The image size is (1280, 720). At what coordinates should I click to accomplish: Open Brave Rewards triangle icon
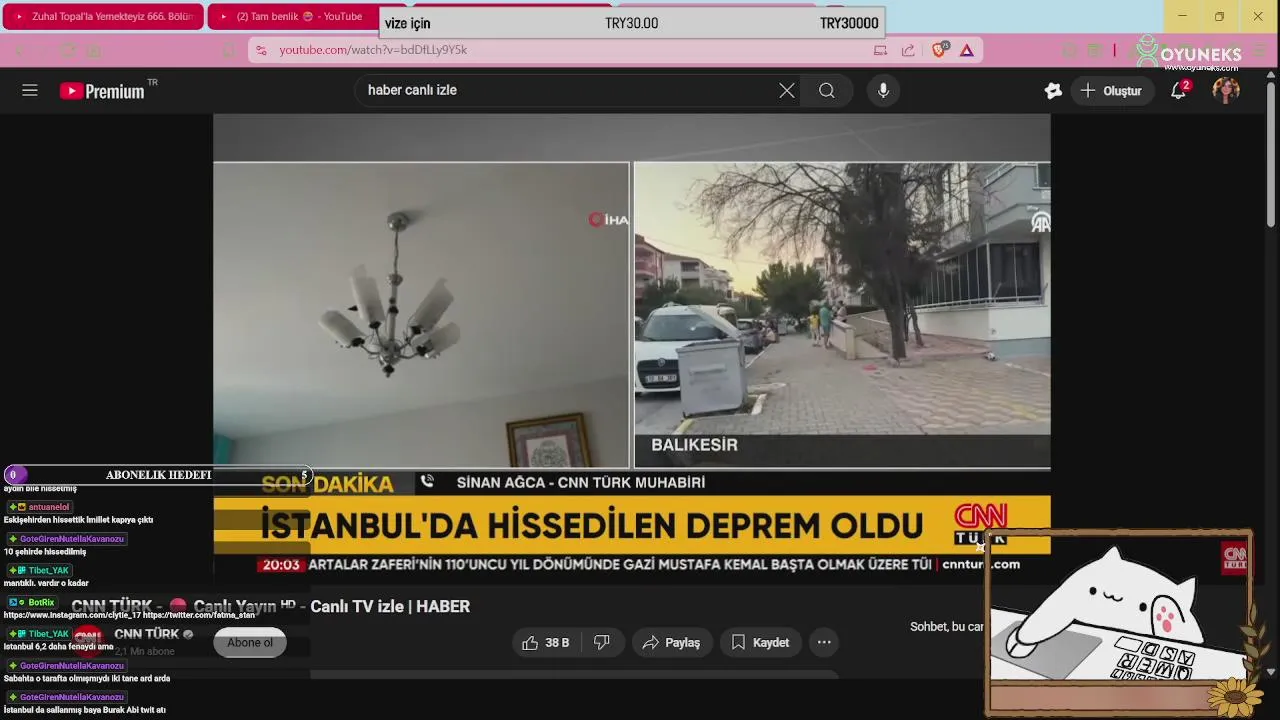pos(967,50)
